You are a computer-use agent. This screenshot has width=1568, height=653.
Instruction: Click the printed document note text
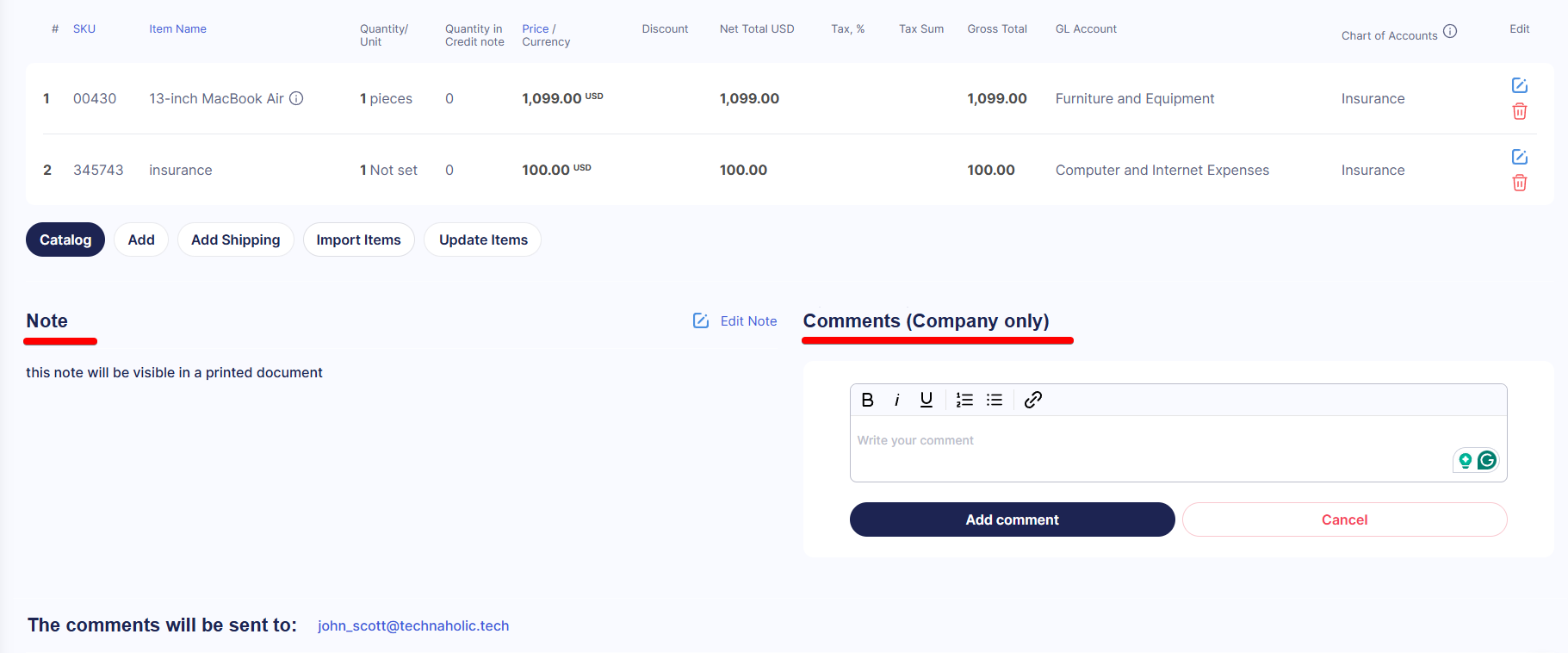174,372
